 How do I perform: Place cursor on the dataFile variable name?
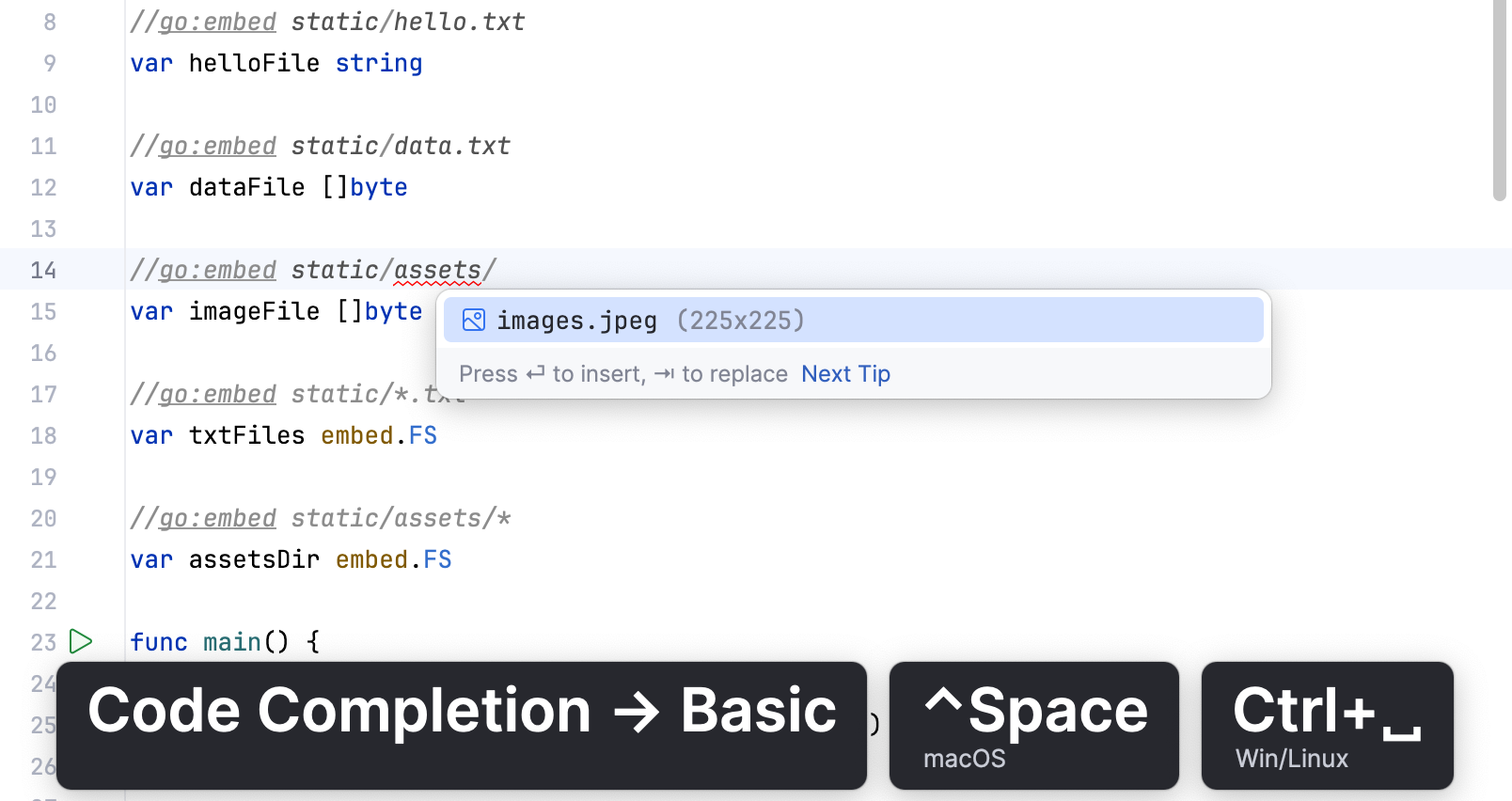tap(246, 187)
